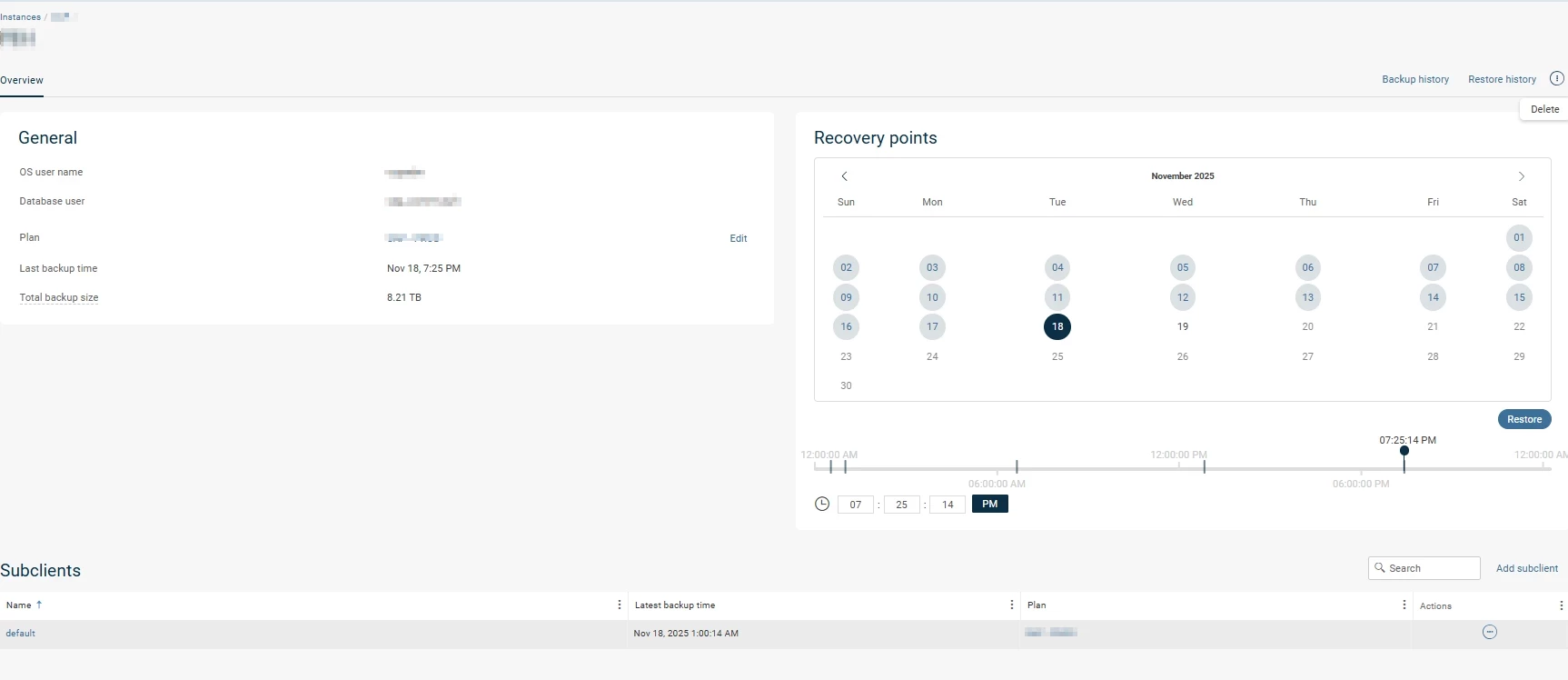Switch to the Overview tab

point(22,80)
